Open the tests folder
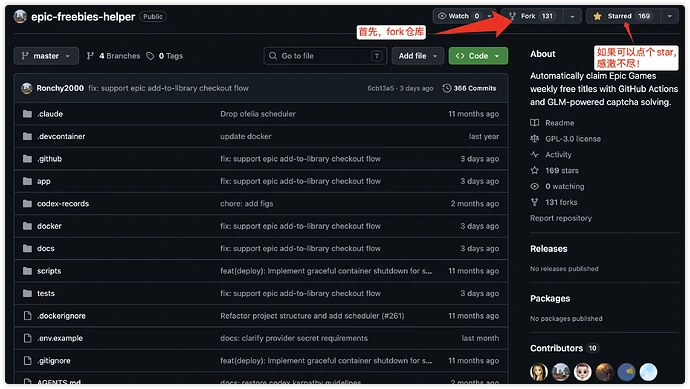Image resolution: width=690 pixels, height=389 pixels. 46,294
